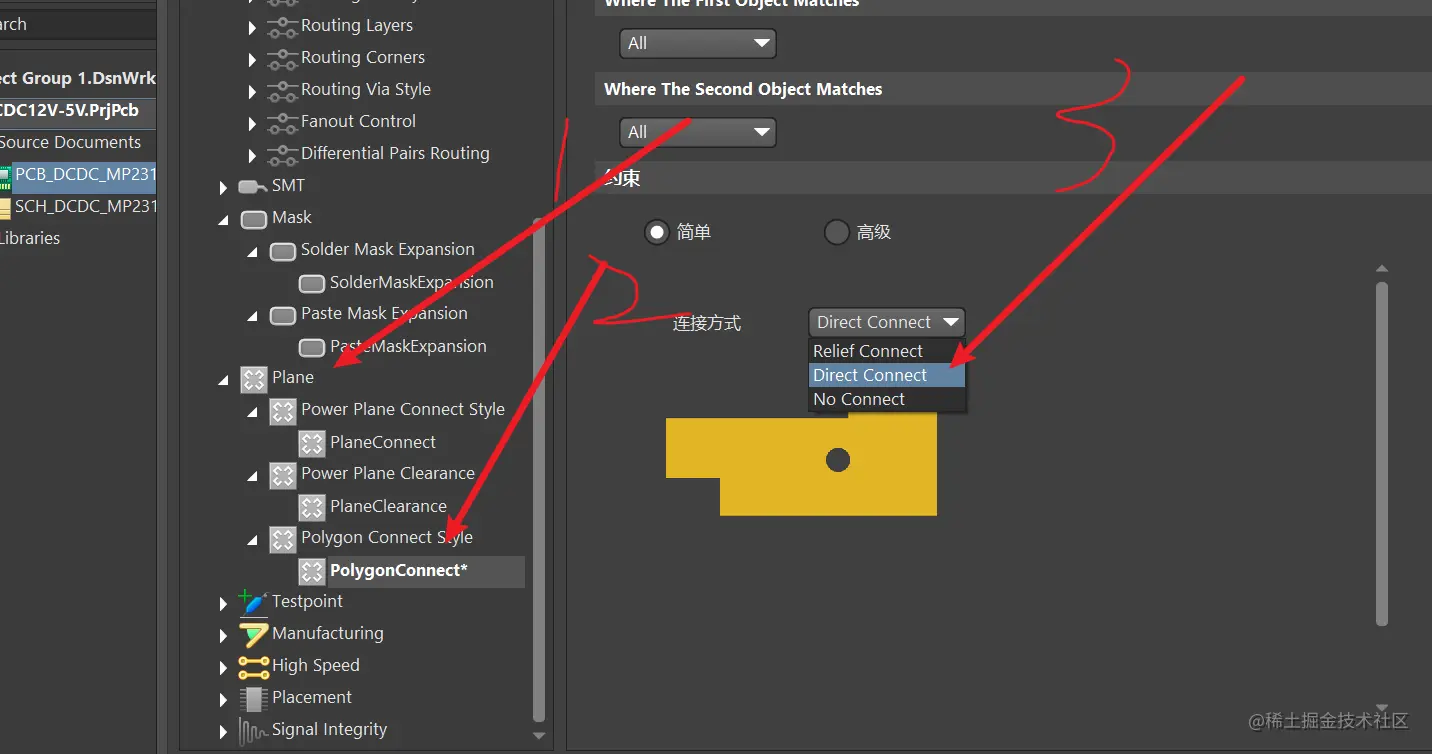Screen dimensions: 1432x754
Task: Expand the Testpoint node
Action: [x=224, y=603]
